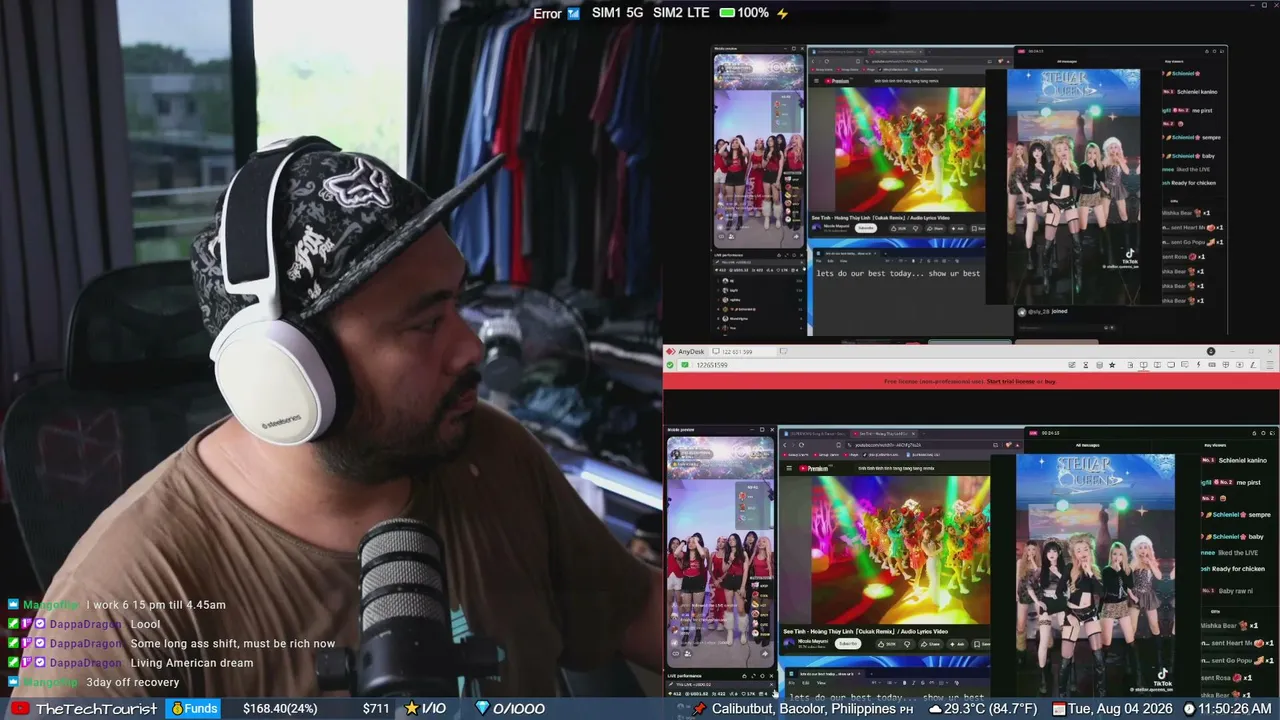Click the $168.40(24%) funds amount
The image size is (1280, 720).
(x=281, y=709)
